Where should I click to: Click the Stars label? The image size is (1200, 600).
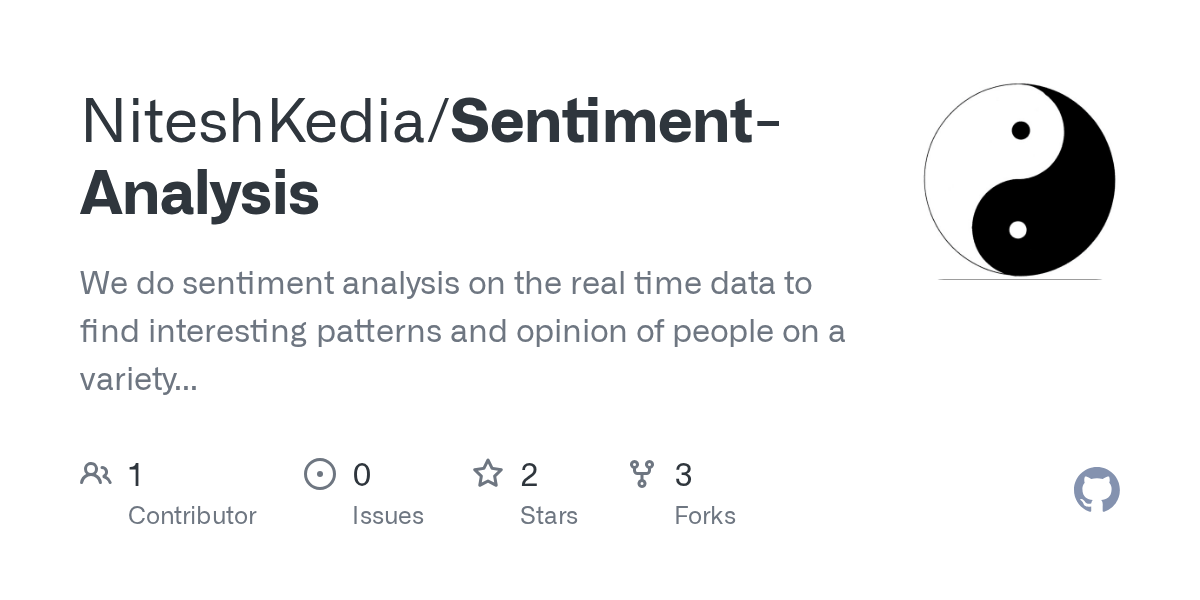click(x=549, y=516)
